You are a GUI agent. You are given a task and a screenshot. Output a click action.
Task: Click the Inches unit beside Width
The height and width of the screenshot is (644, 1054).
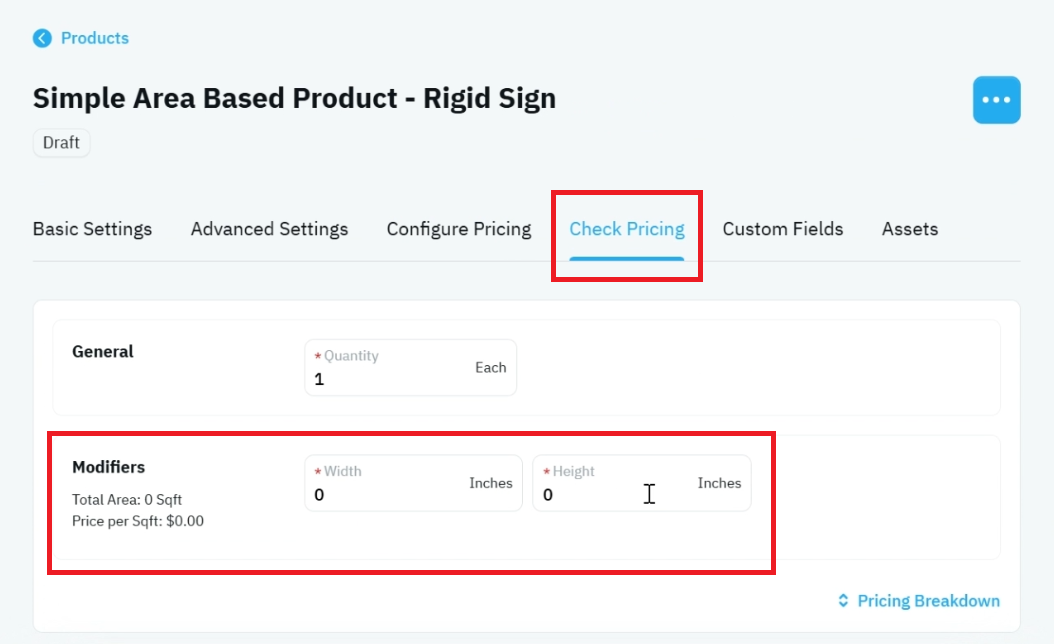(x=491, y=483)
